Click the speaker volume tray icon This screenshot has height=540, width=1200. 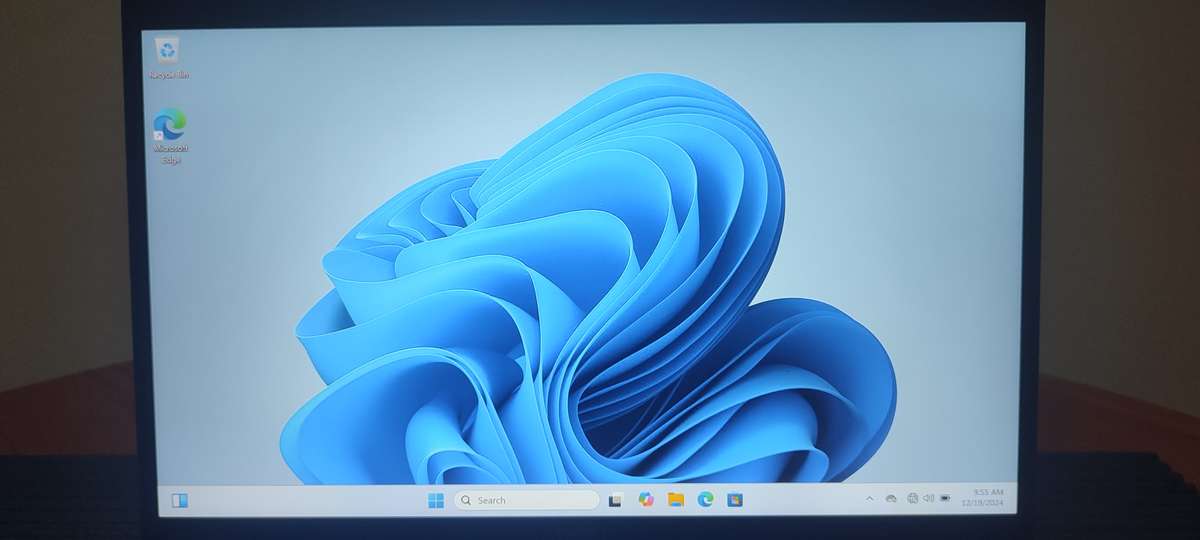point(928,498)
